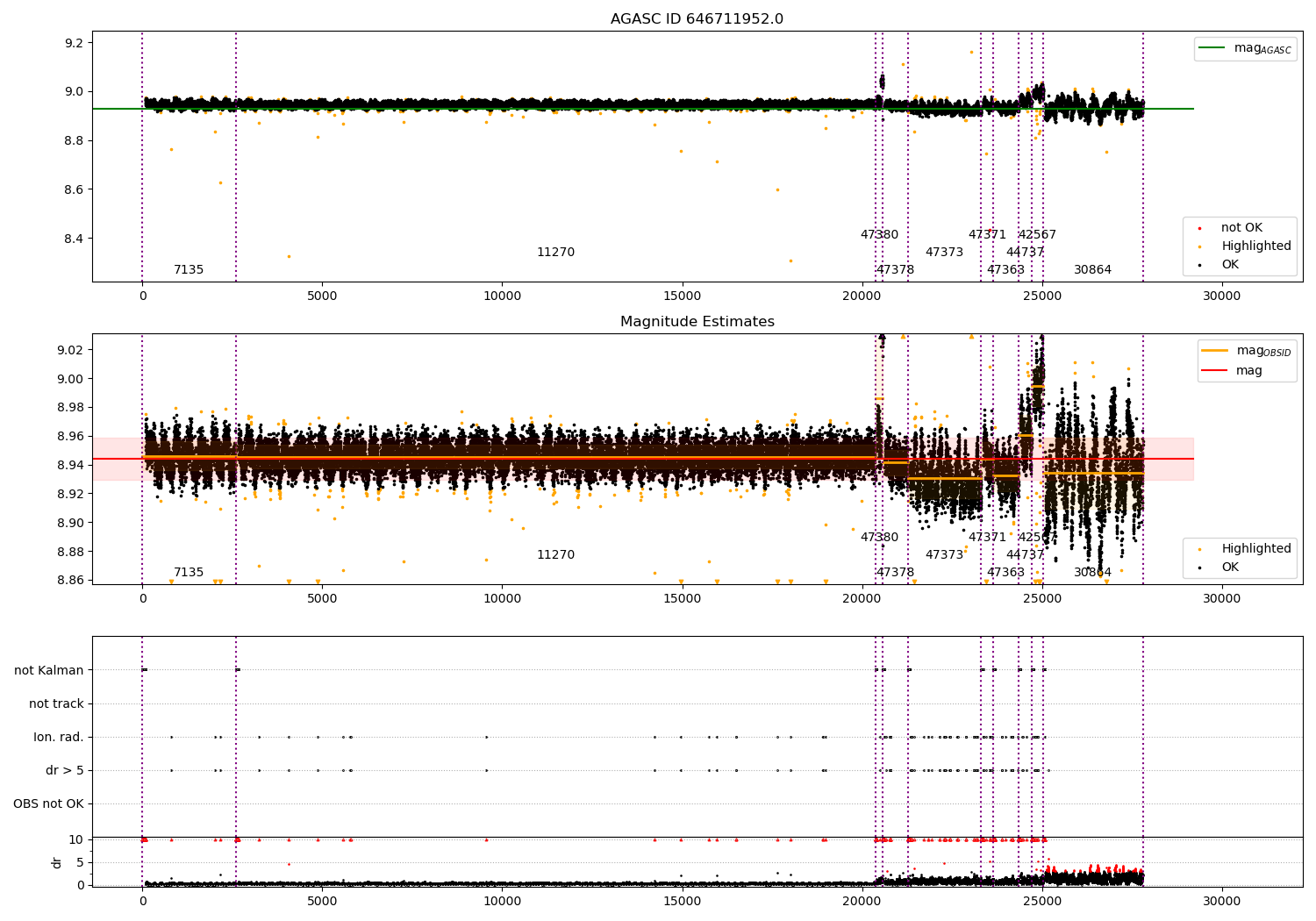
Task: Click the 8.4 y-axis tick of top plot
Action: [x=75, y=239]
